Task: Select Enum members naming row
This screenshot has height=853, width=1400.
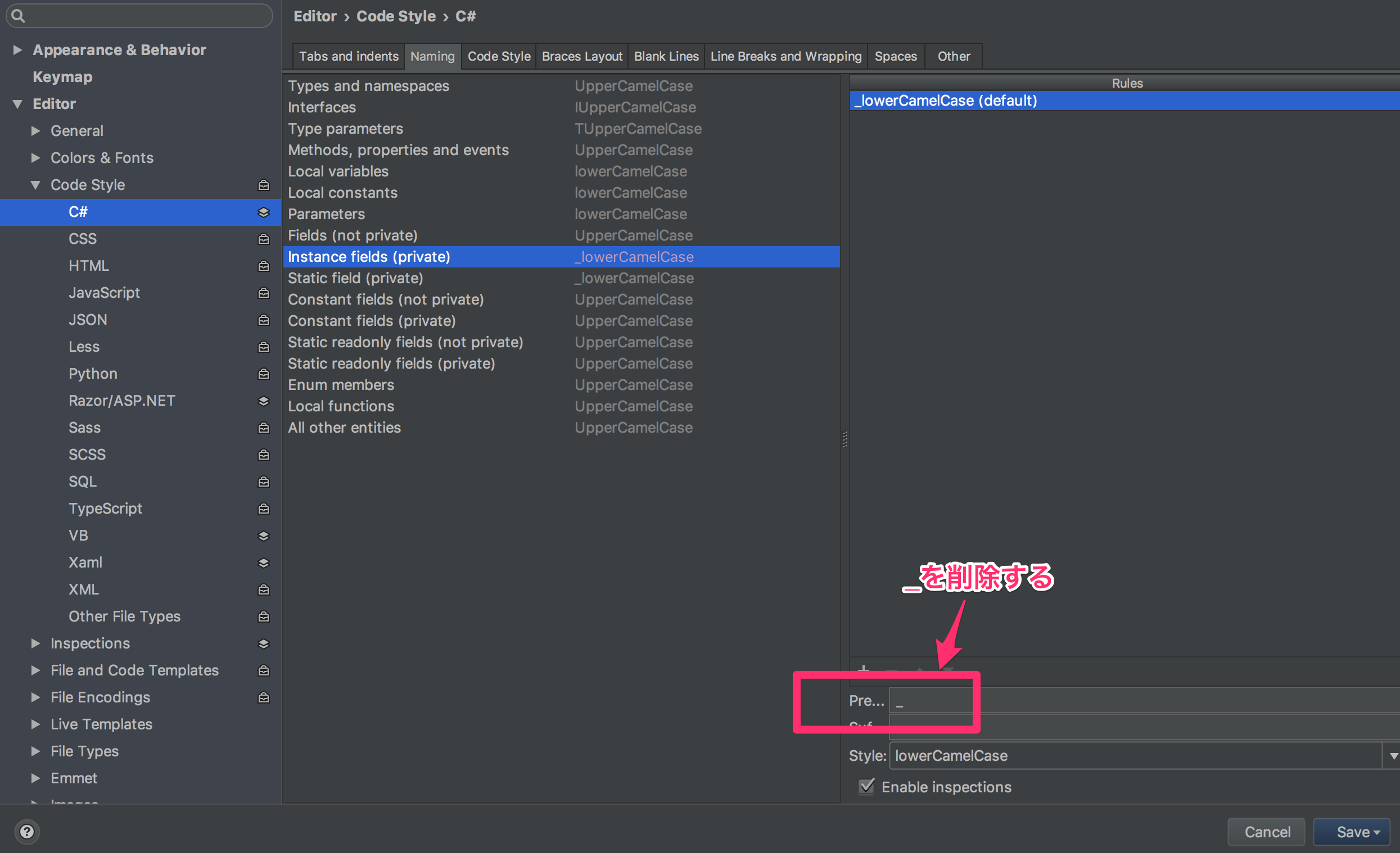Action: click(x=561, y=385)
